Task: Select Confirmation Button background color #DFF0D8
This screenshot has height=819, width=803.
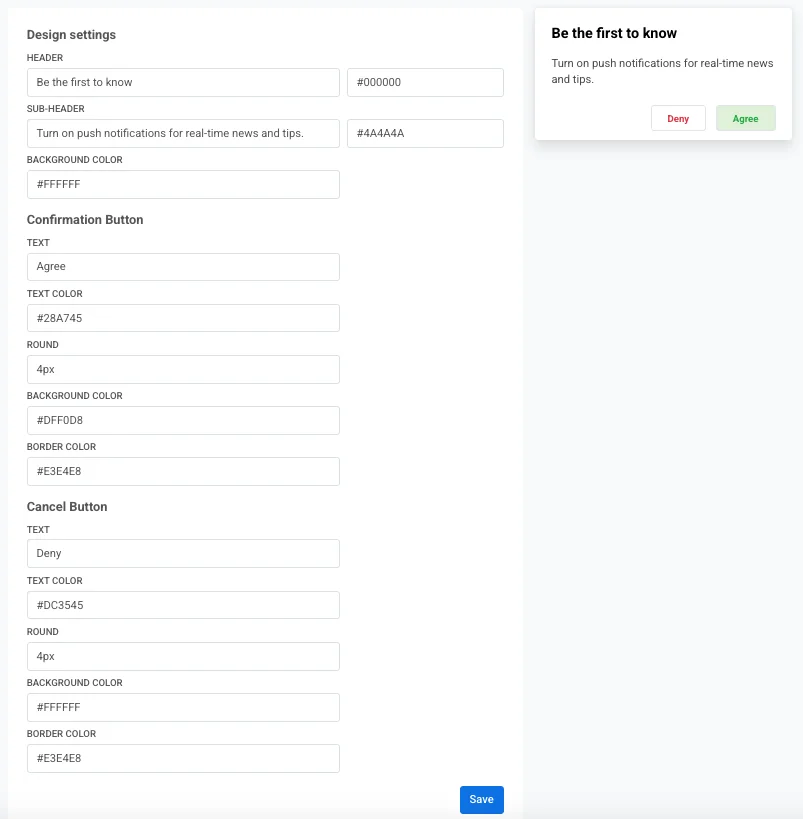Action: click(183, 420)
